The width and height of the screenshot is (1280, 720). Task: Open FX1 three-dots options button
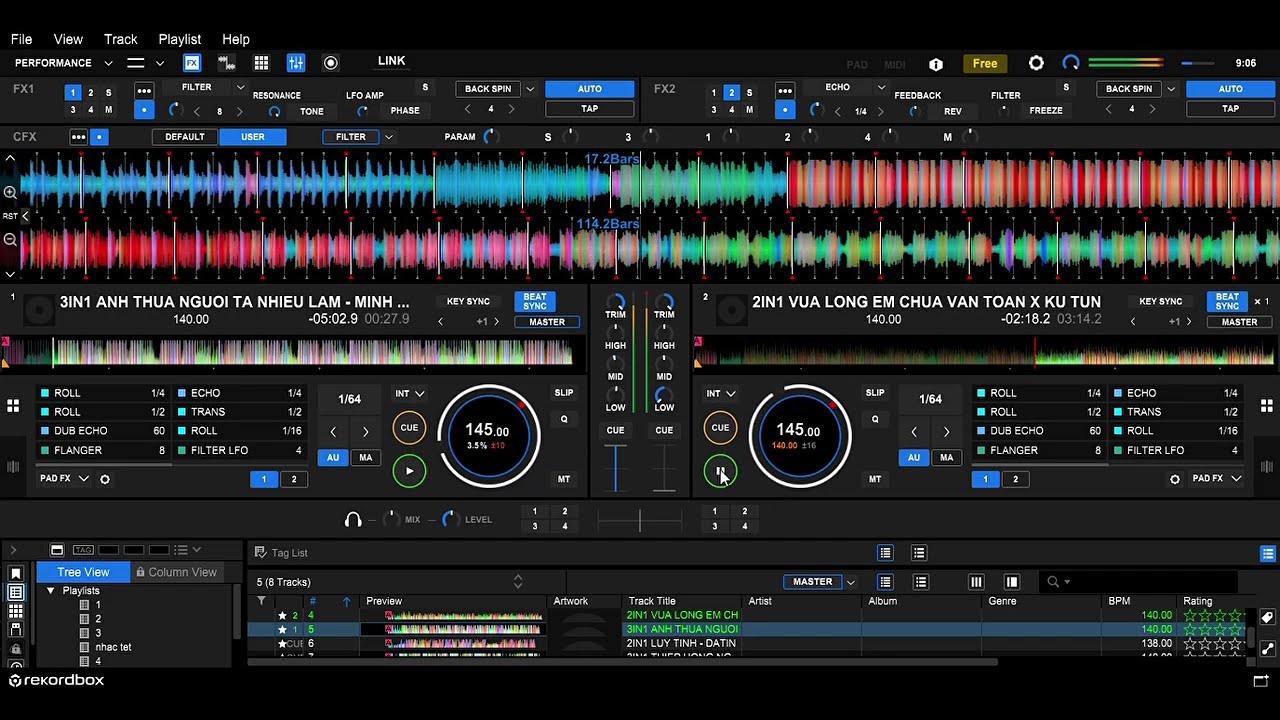tap(144, 90)
